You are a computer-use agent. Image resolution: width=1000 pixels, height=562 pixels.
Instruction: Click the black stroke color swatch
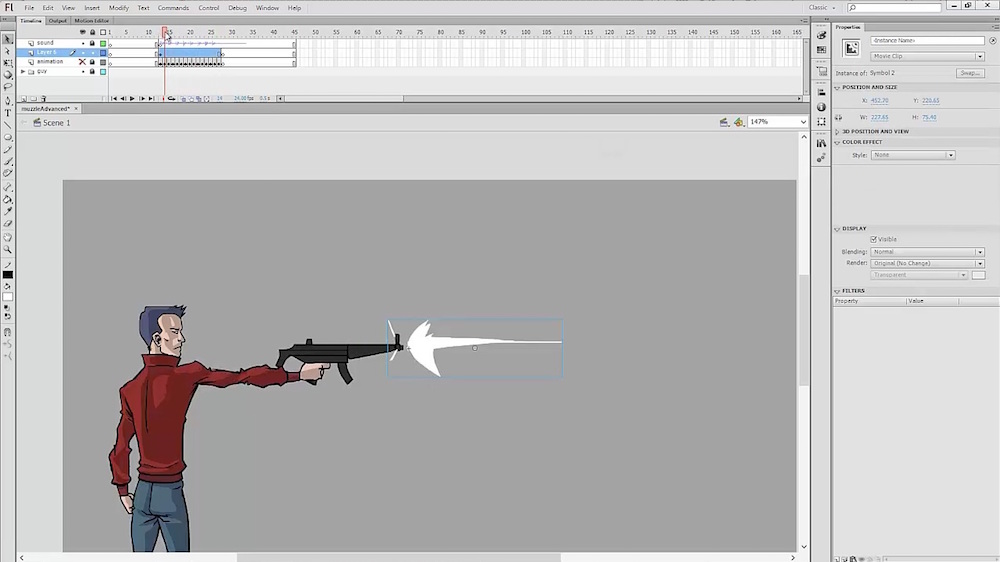[8, 274]
